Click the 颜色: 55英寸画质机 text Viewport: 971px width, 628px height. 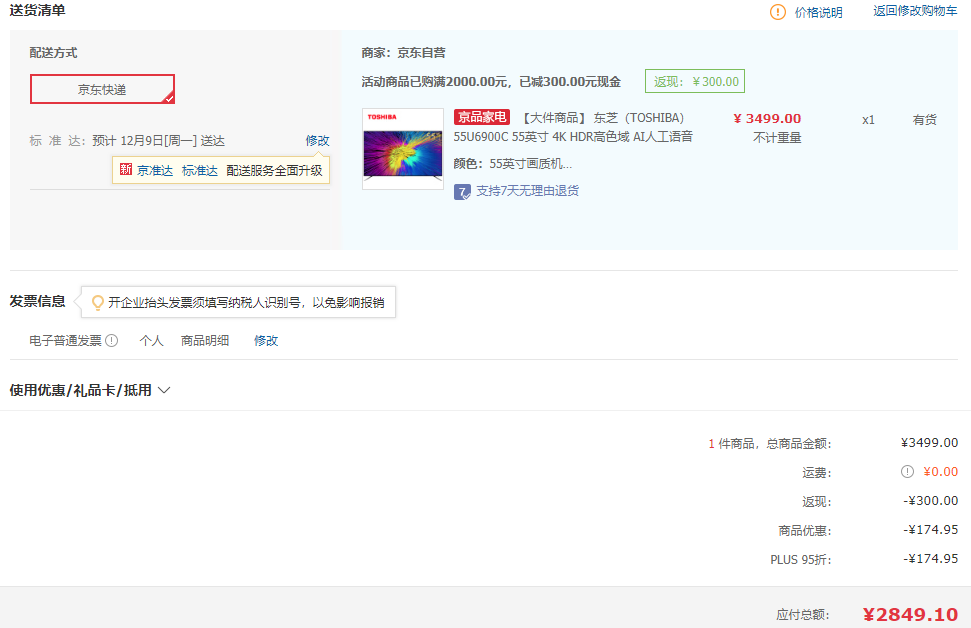(513, 164)
